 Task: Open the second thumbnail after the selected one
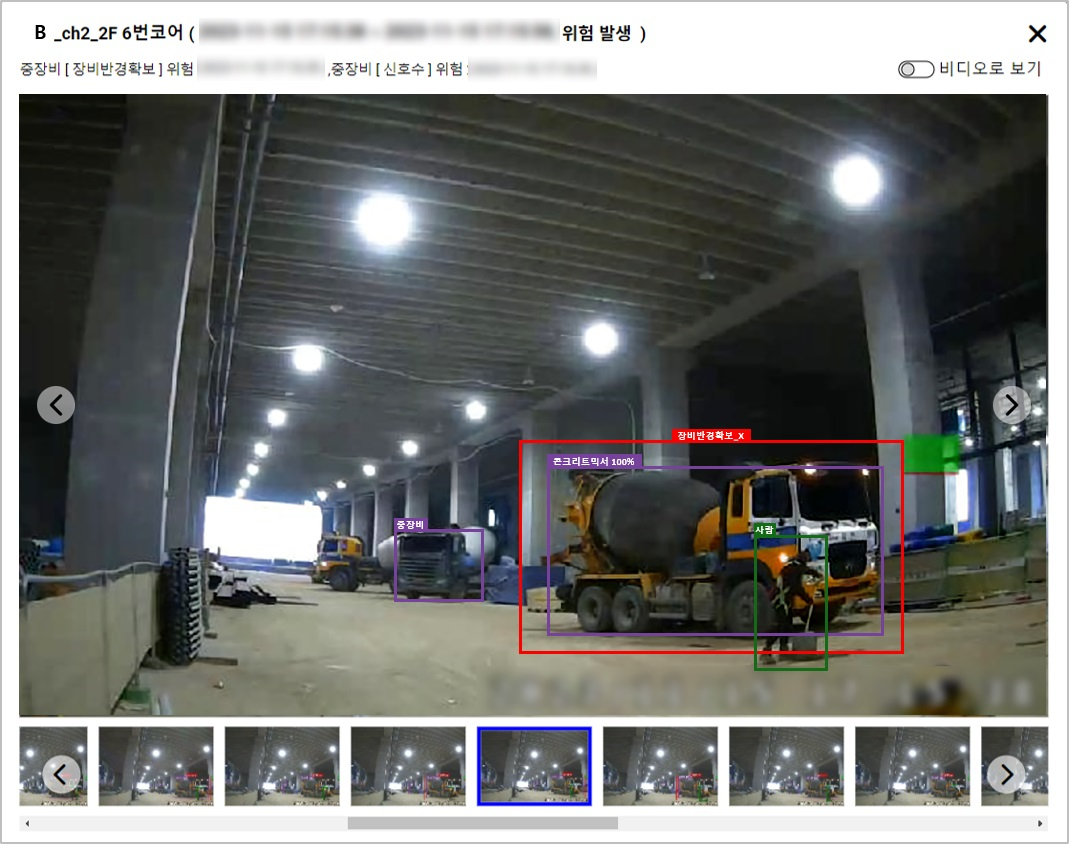(x=787, y=766)
